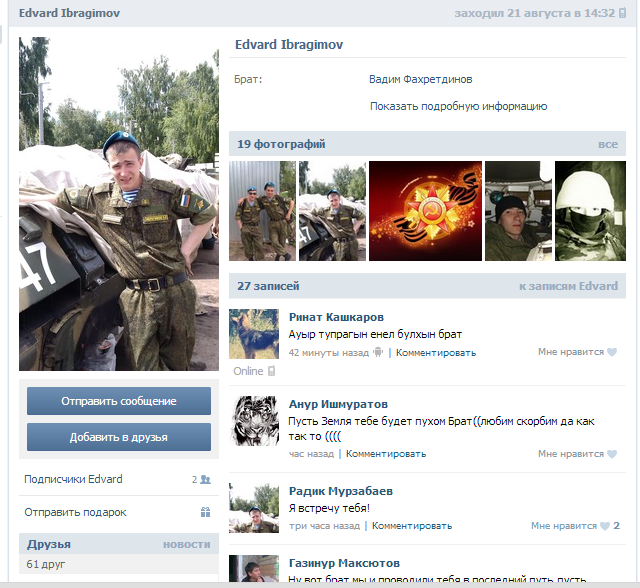640x588 pixels.
Task: Click Отправить подарок link
Action: (x=75, y=512)
